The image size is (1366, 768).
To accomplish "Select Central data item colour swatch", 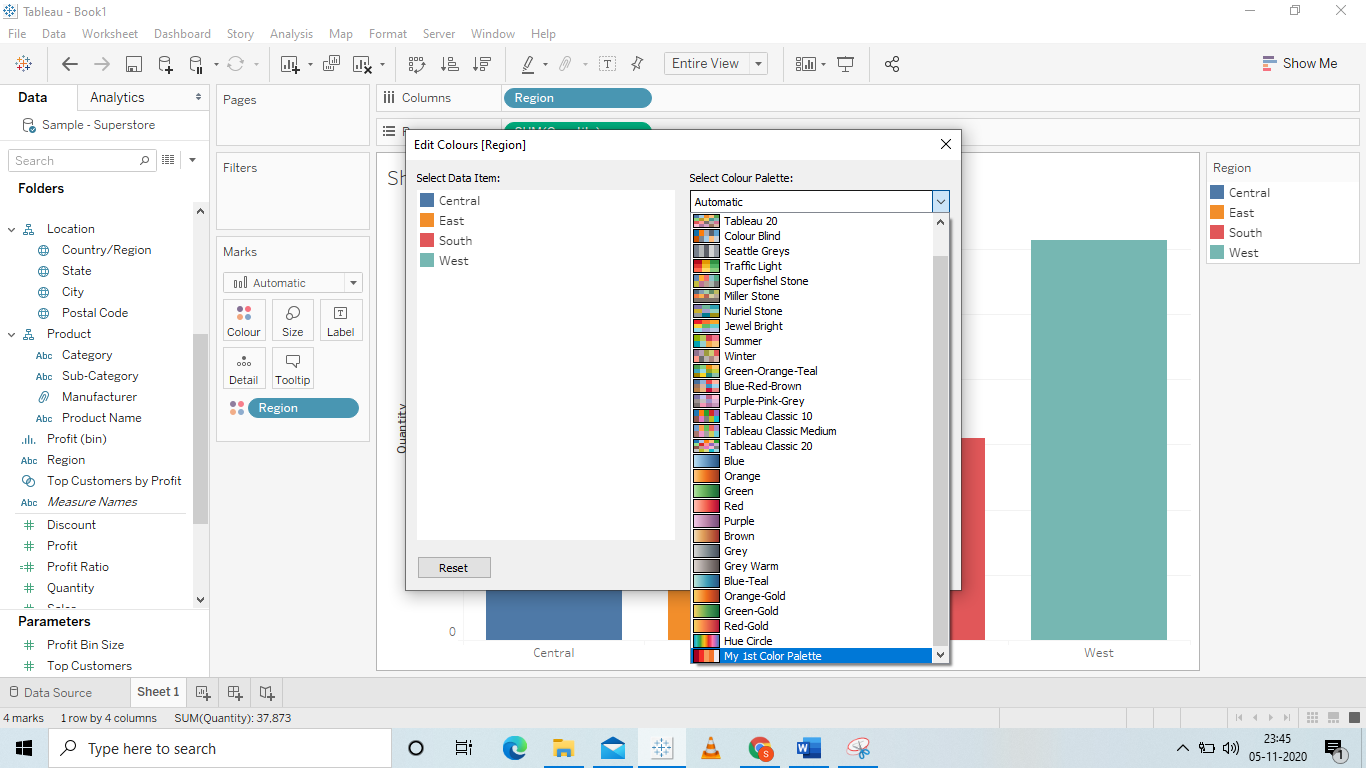I will point(427,201).
